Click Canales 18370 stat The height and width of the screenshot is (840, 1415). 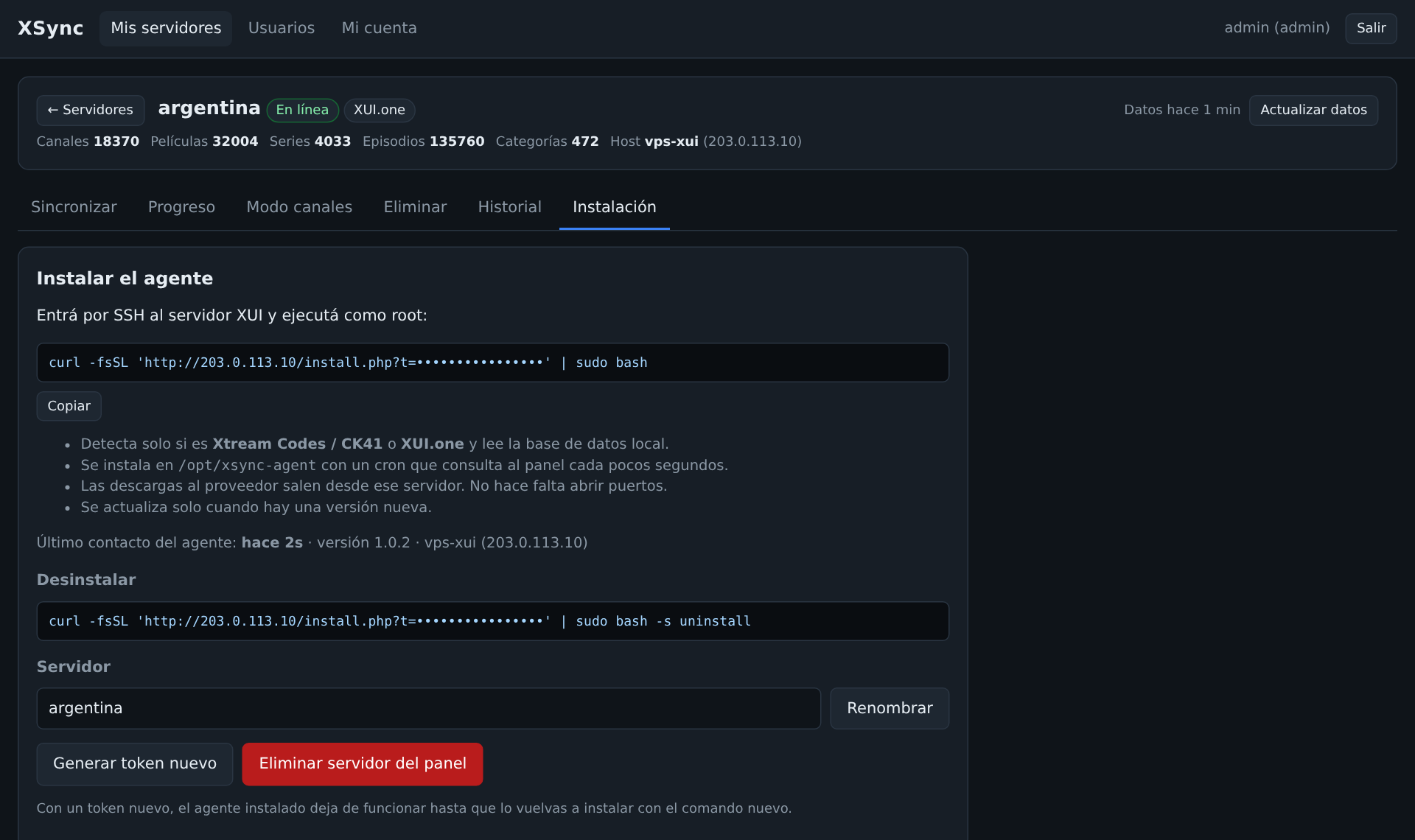click(x=88, y=141)
